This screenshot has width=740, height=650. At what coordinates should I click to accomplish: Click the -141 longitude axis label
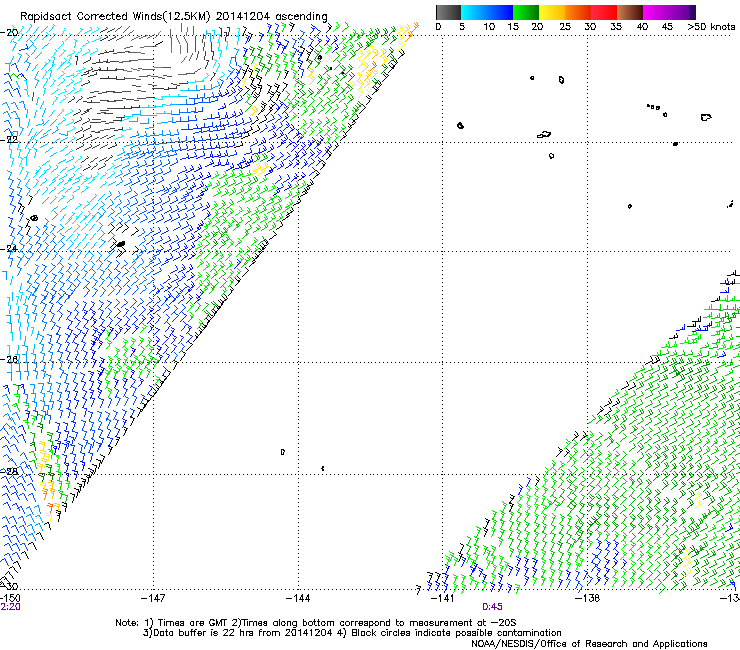pos(443,599)
